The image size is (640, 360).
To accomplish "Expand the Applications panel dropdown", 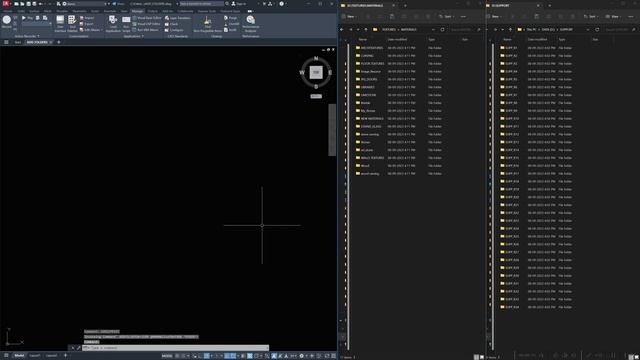I will coord(134,36).
